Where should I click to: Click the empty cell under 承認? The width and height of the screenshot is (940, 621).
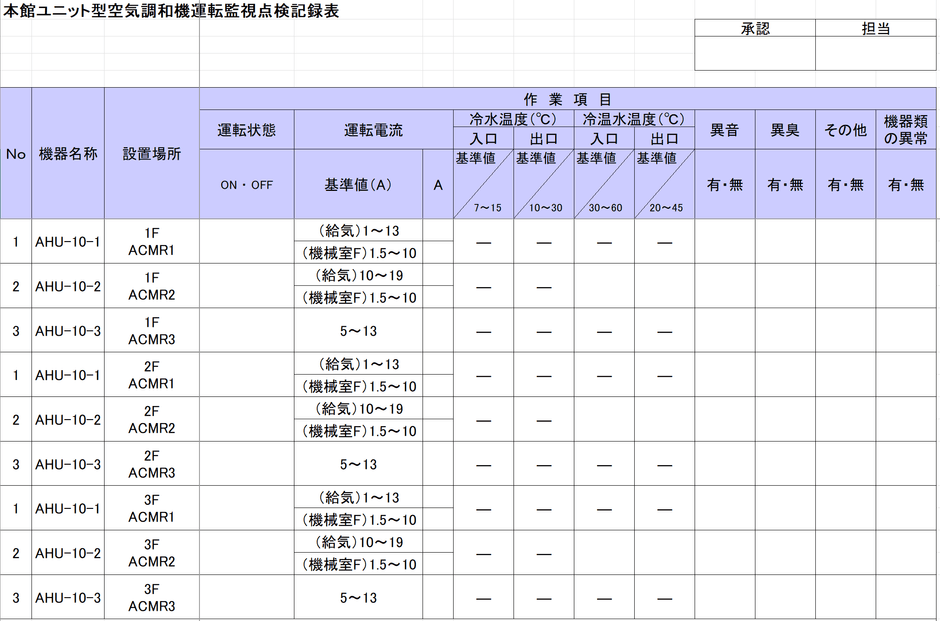click(x=755, y=53)
